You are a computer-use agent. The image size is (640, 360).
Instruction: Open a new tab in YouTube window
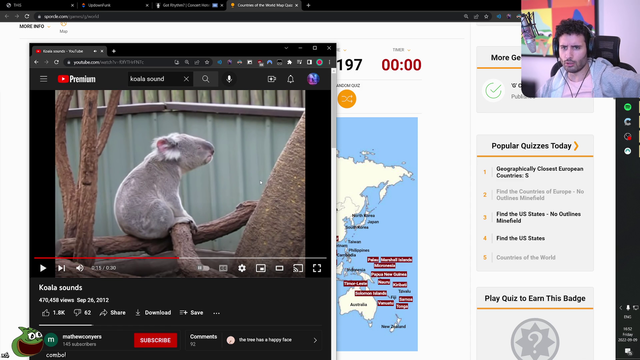(114, 51)
